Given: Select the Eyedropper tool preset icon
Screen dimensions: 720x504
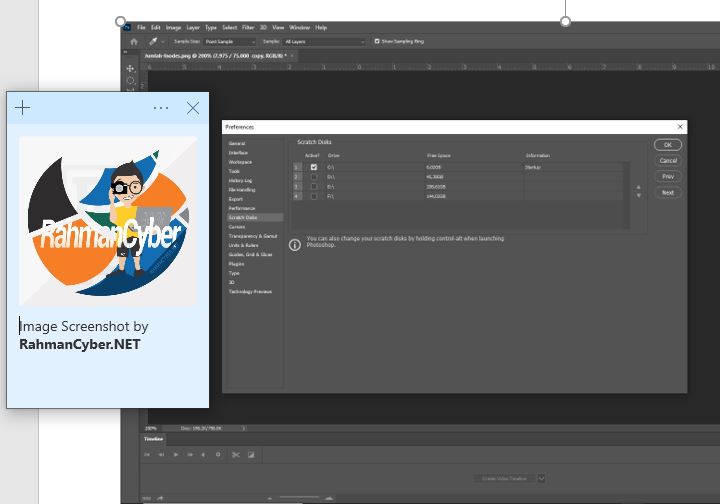Looking at the screenshot, I should point(153,41).
